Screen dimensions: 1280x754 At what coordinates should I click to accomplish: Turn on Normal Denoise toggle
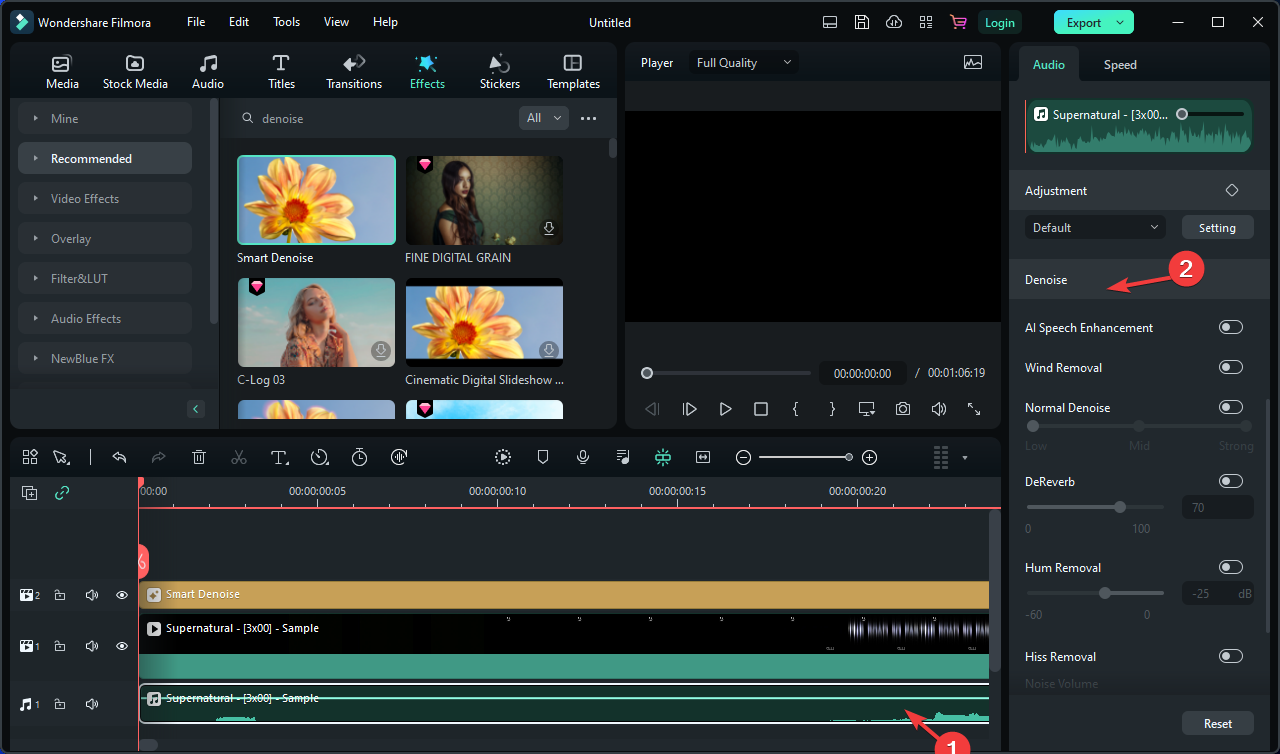point(1231,407)
